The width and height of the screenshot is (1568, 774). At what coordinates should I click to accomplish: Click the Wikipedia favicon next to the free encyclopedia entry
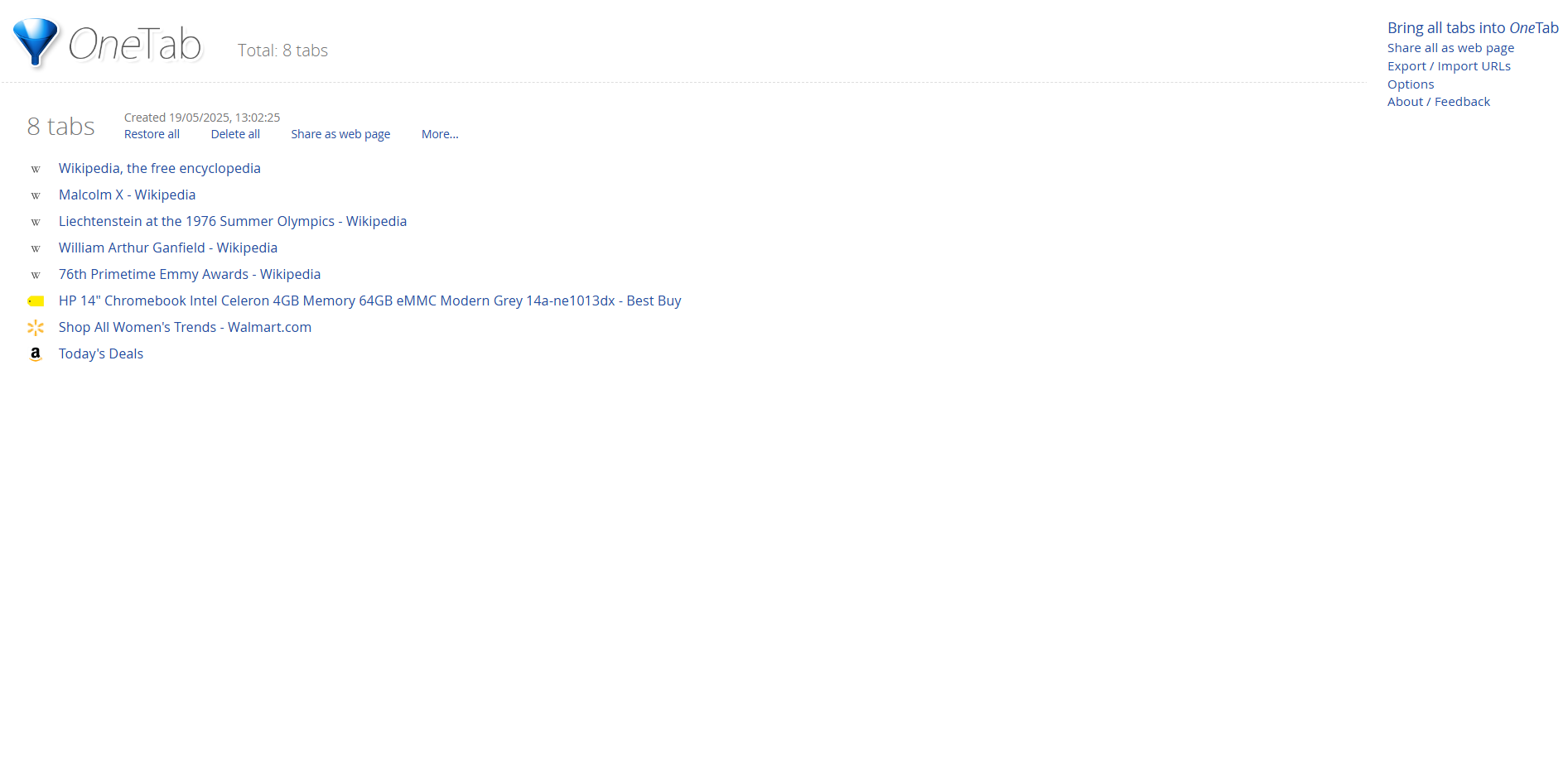pos(36,169)
